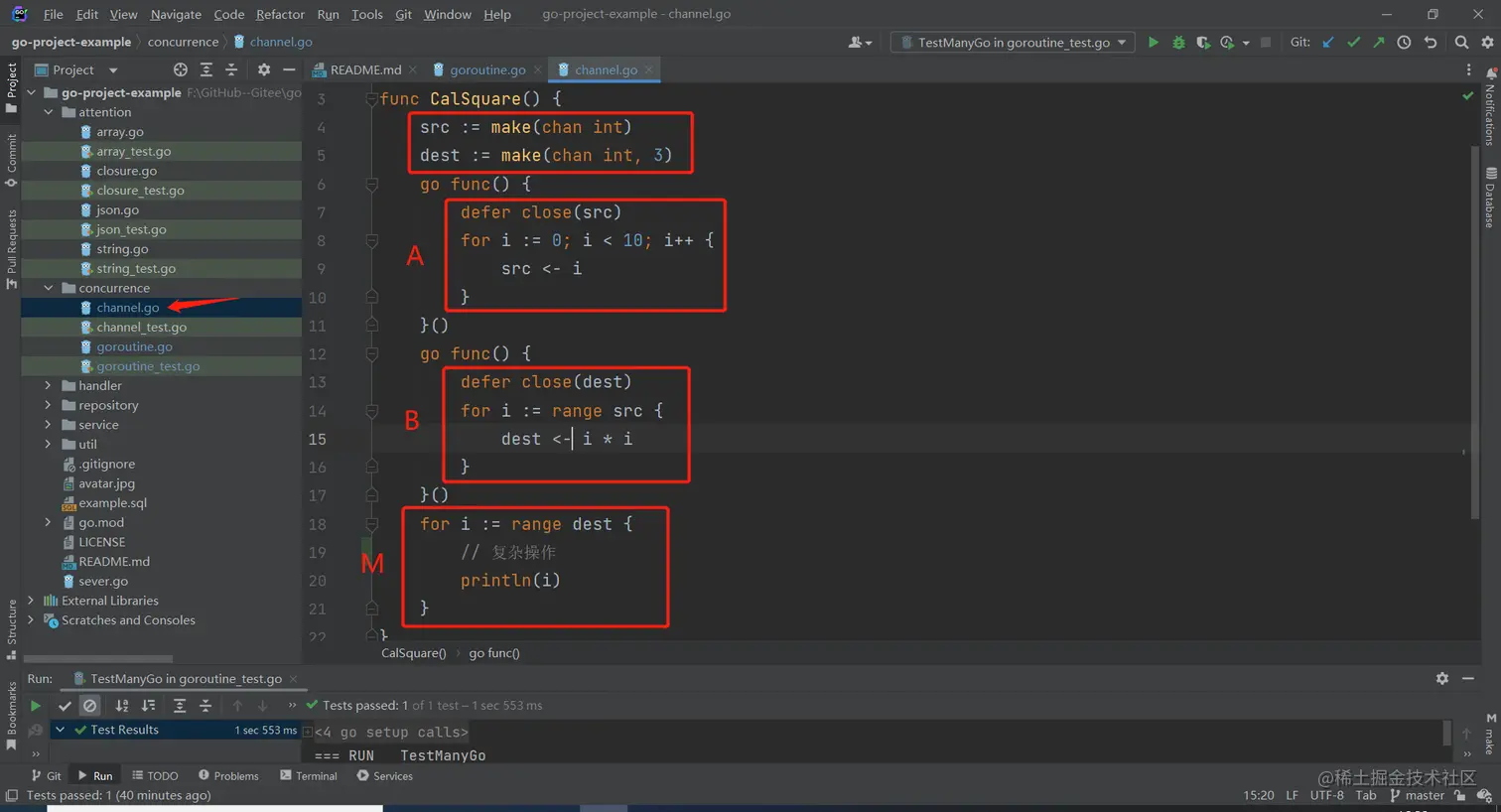Rerun tests with the Run panel play icon
The height and width of the screenshot is (812, 1501).
click(x=36, y=706)
